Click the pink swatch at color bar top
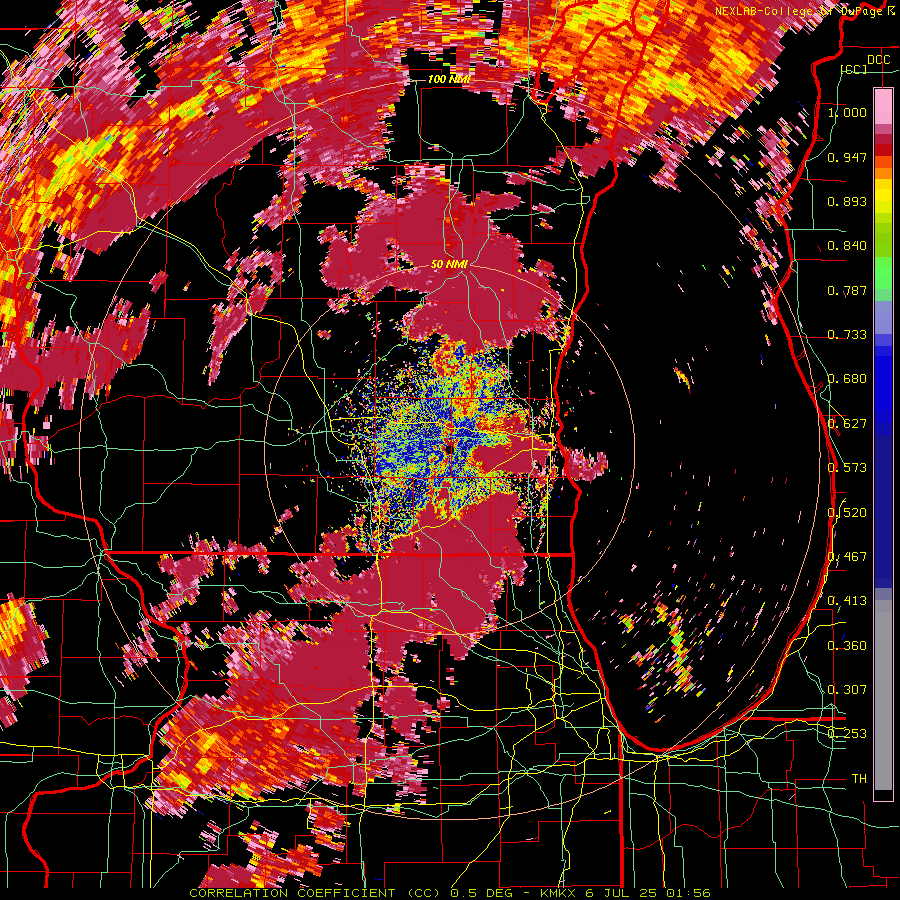This screenshot has width=900, height=900. 883,106
